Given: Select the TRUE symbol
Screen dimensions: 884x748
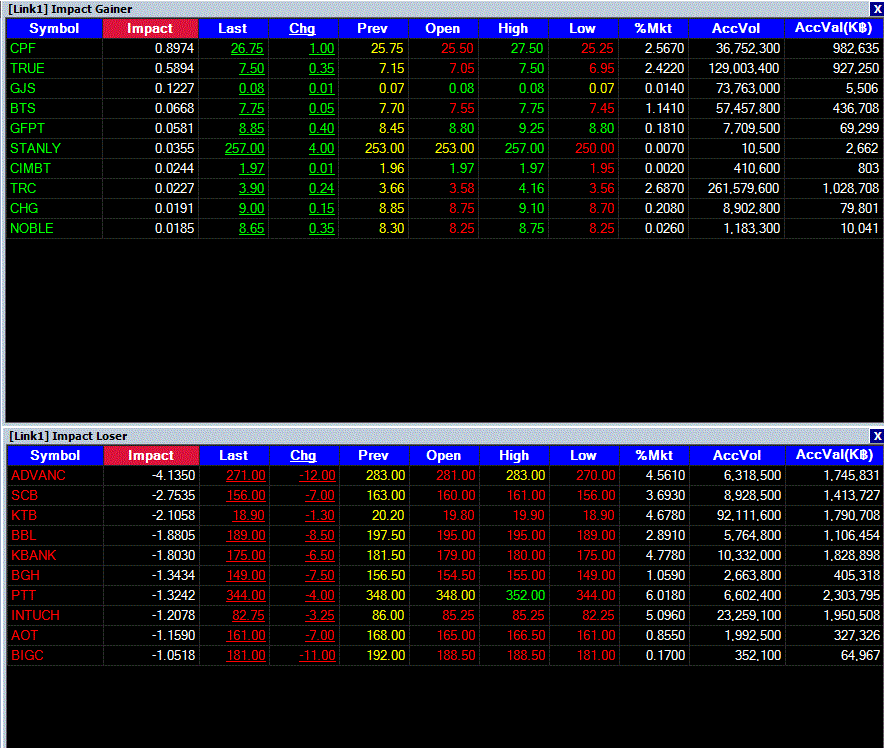Looking at the screenshot, I should coord(27,69).
